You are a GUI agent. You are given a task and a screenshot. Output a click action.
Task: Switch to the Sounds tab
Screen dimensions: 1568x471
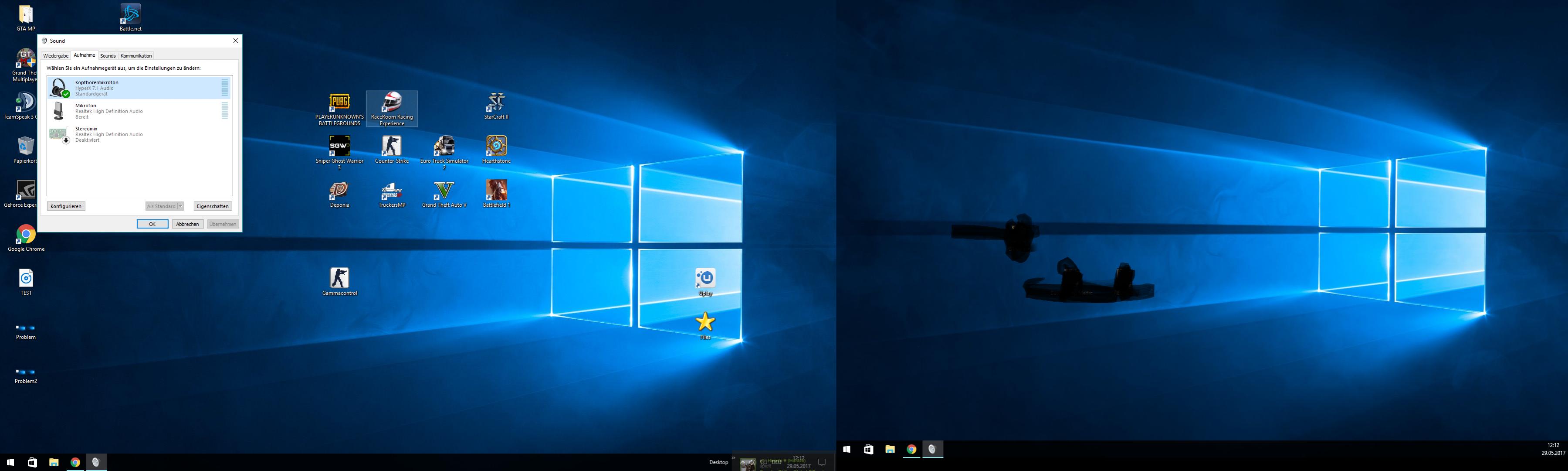[108, 55]
